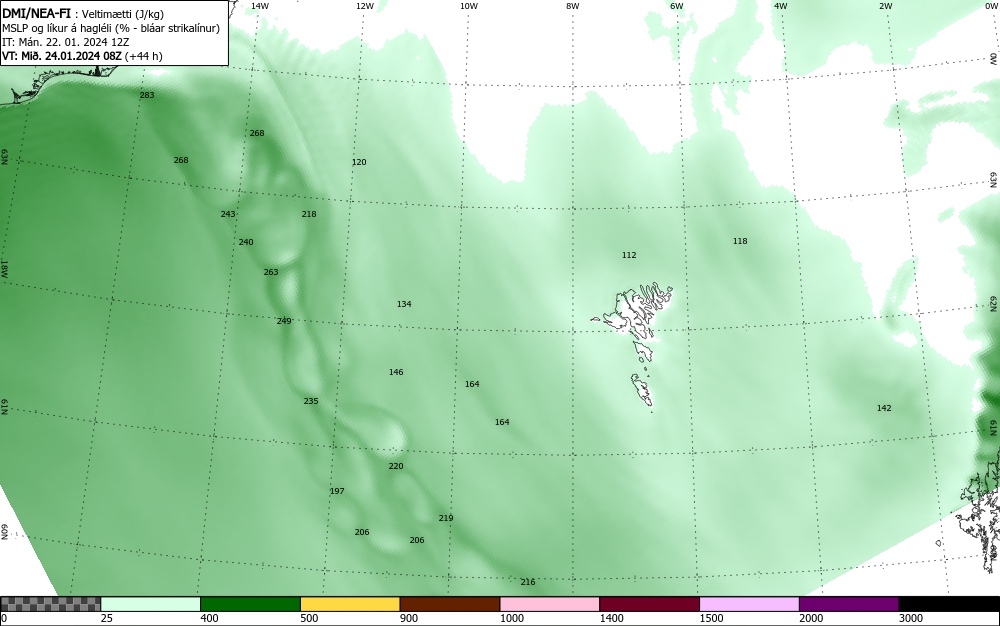Click the purple 2000–3000 legend swatch
This screenshot has width=1000, height=626.
(849, 604)
